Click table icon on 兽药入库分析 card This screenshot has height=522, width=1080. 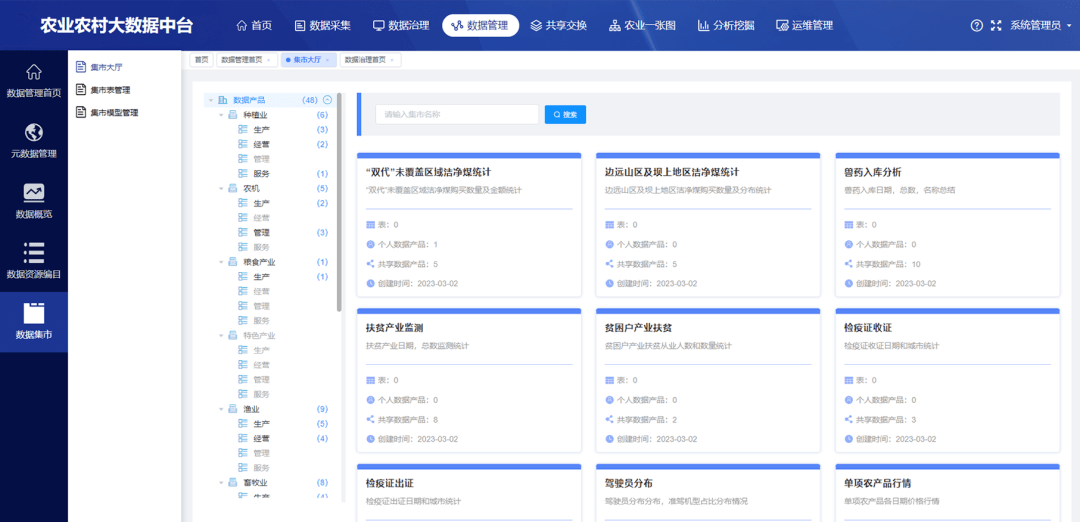(x=849, y=225)
